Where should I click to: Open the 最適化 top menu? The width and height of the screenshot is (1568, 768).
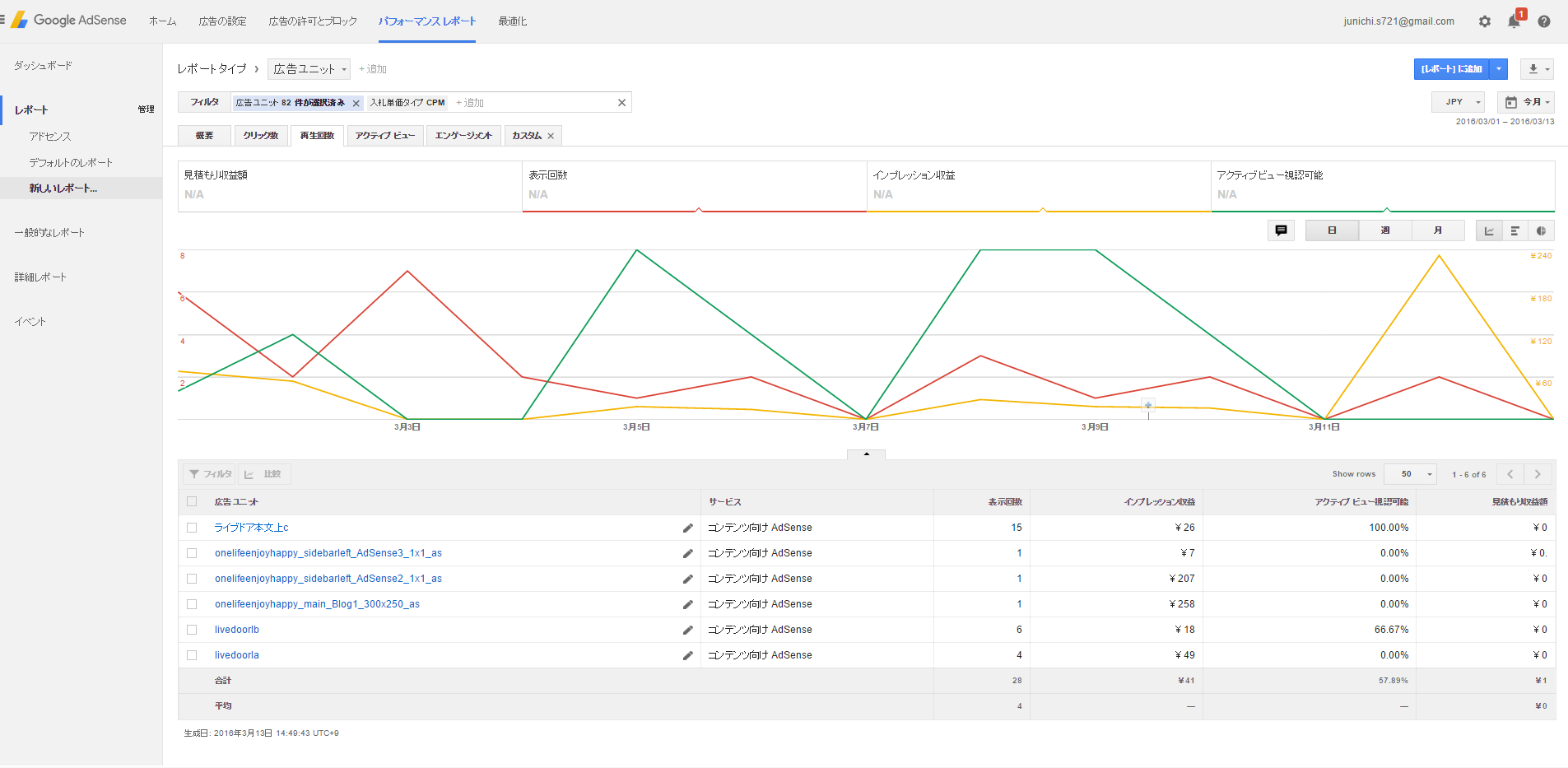pos(512,21)
